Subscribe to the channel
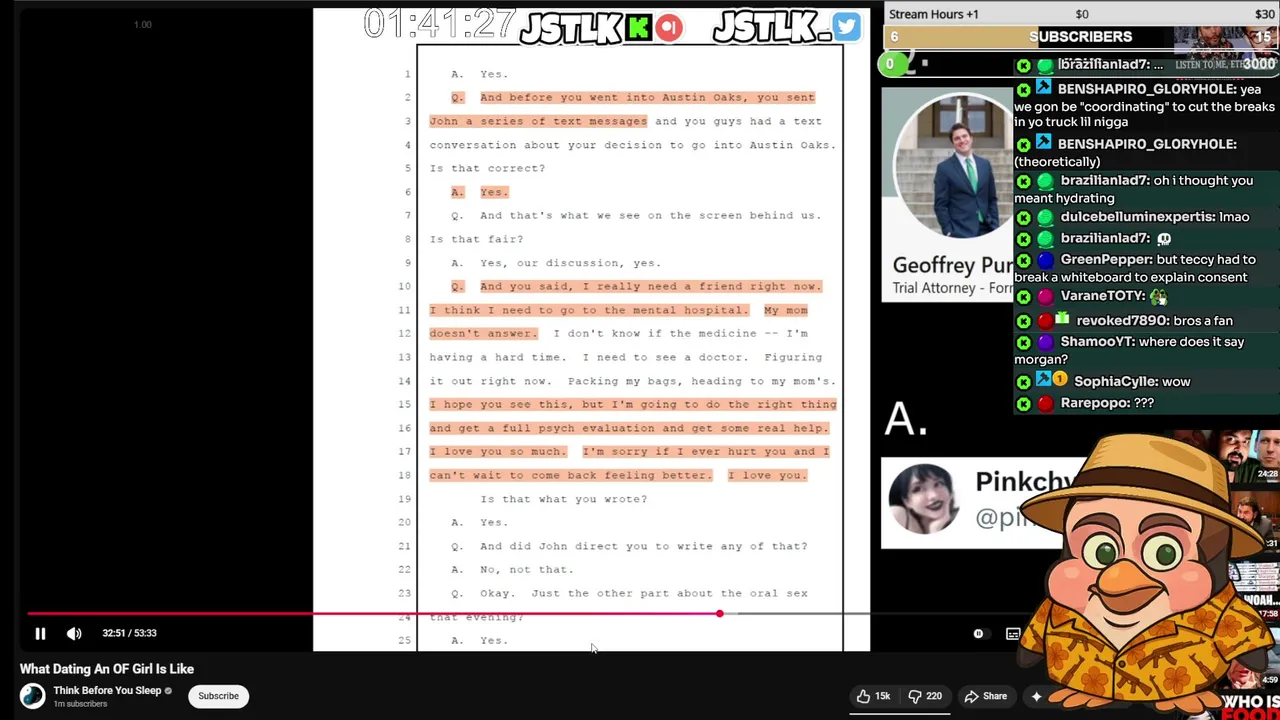 click(x=218, y=696)
